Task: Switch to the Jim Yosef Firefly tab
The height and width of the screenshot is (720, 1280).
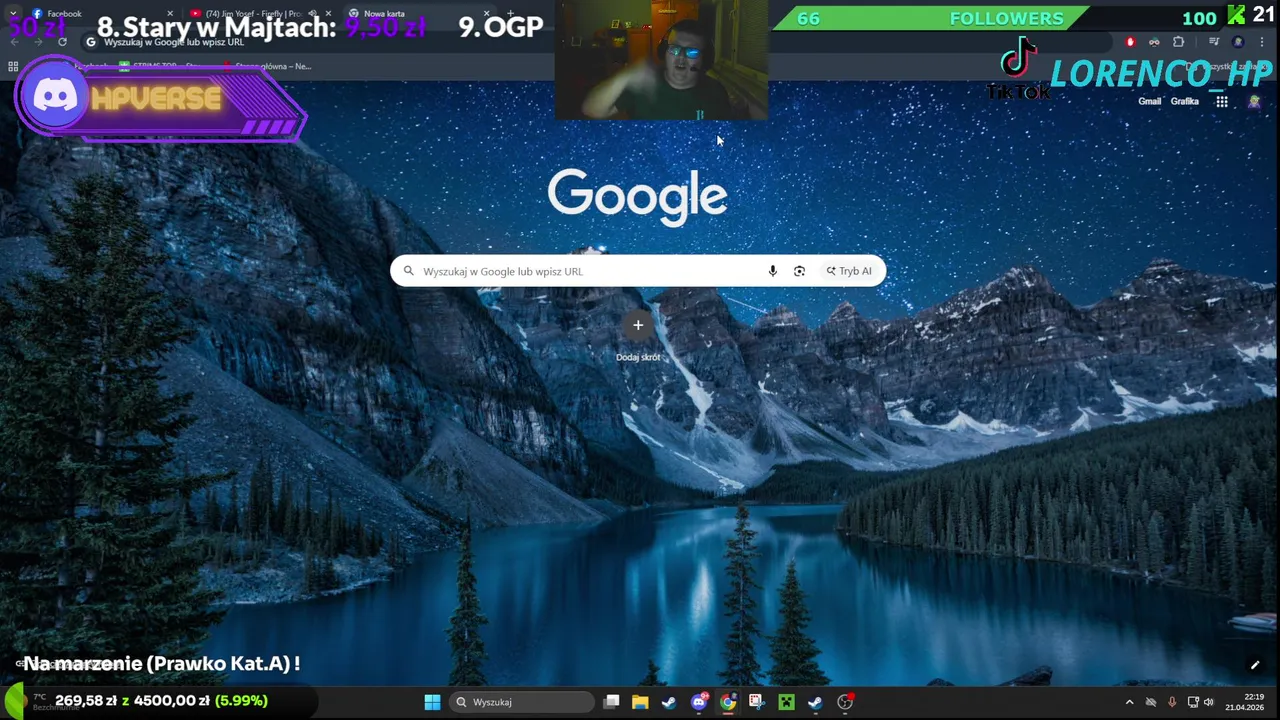Action: pos(260,13)
